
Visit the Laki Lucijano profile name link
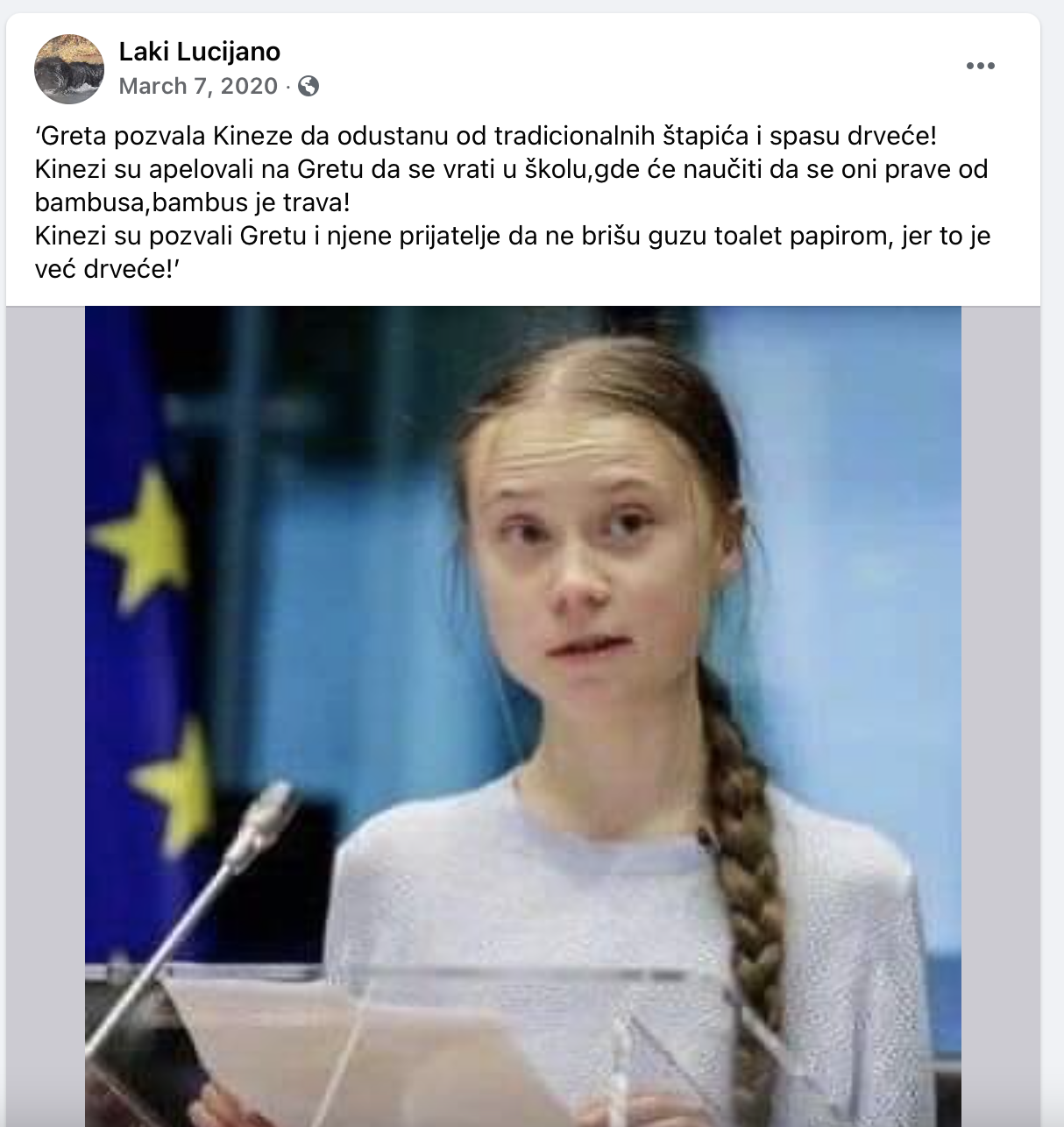pyautogui.click(x=200, y=52)
